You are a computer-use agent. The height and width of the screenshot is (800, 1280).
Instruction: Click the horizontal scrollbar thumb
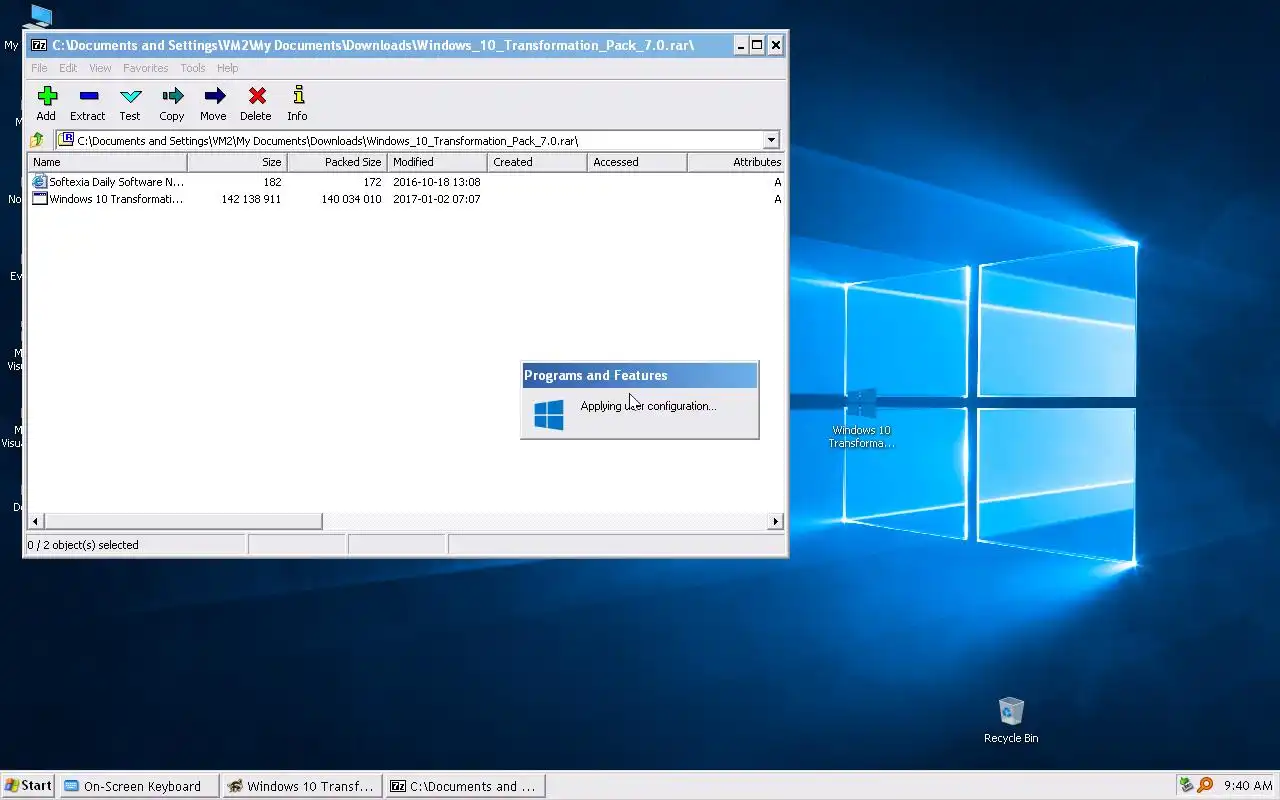pos(183,521)
